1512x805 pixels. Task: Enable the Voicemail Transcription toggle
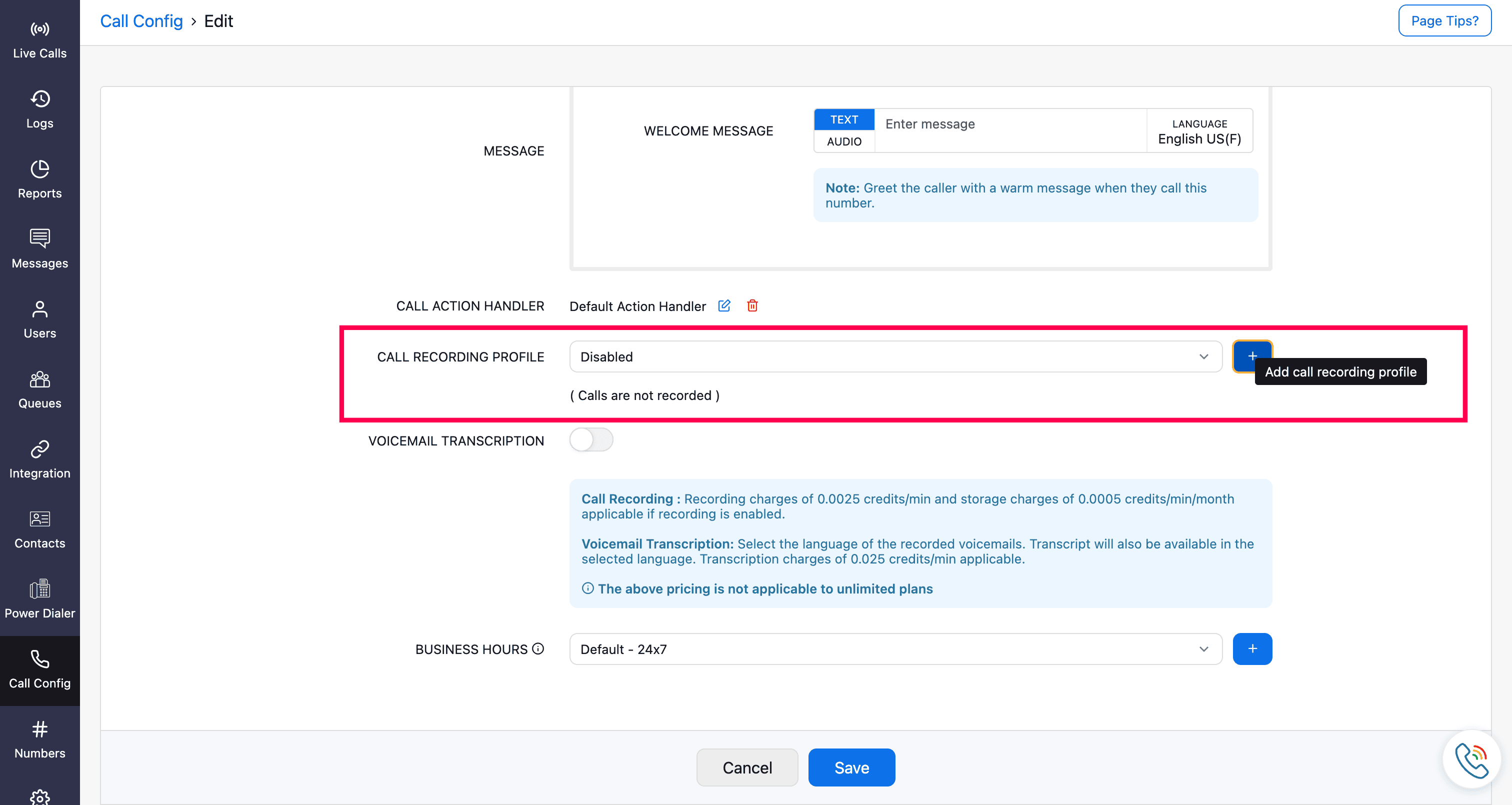pos(591,440)
